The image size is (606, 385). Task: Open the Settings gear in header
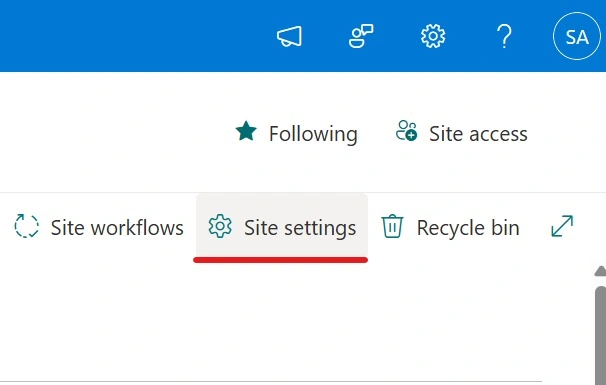433,36
